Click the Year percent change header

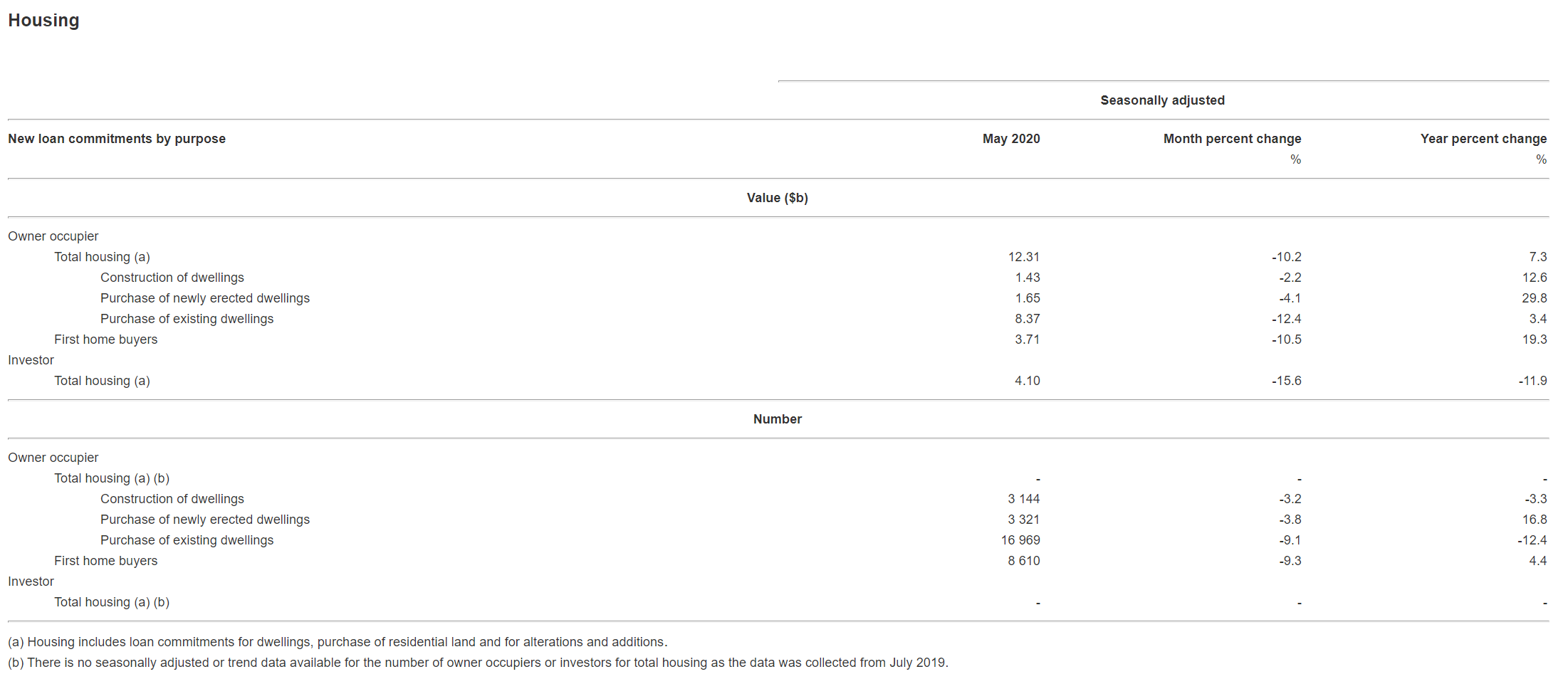pos(1483,139)
